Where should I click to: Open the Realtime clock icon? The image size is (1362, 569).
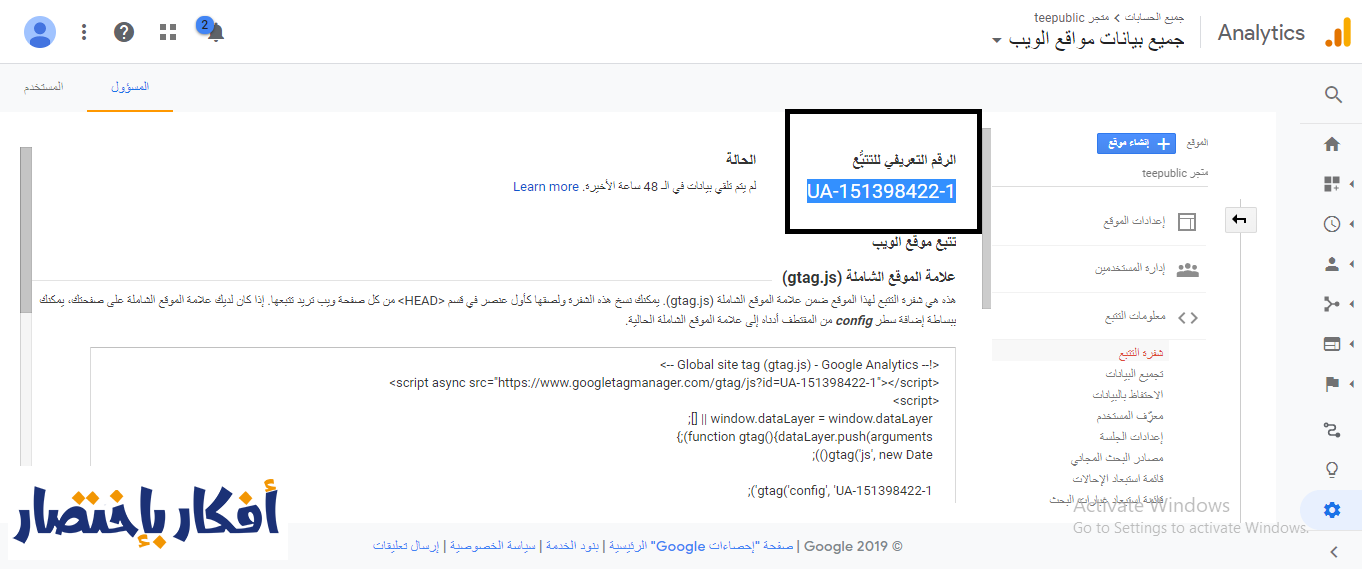tap(1332, 224)
